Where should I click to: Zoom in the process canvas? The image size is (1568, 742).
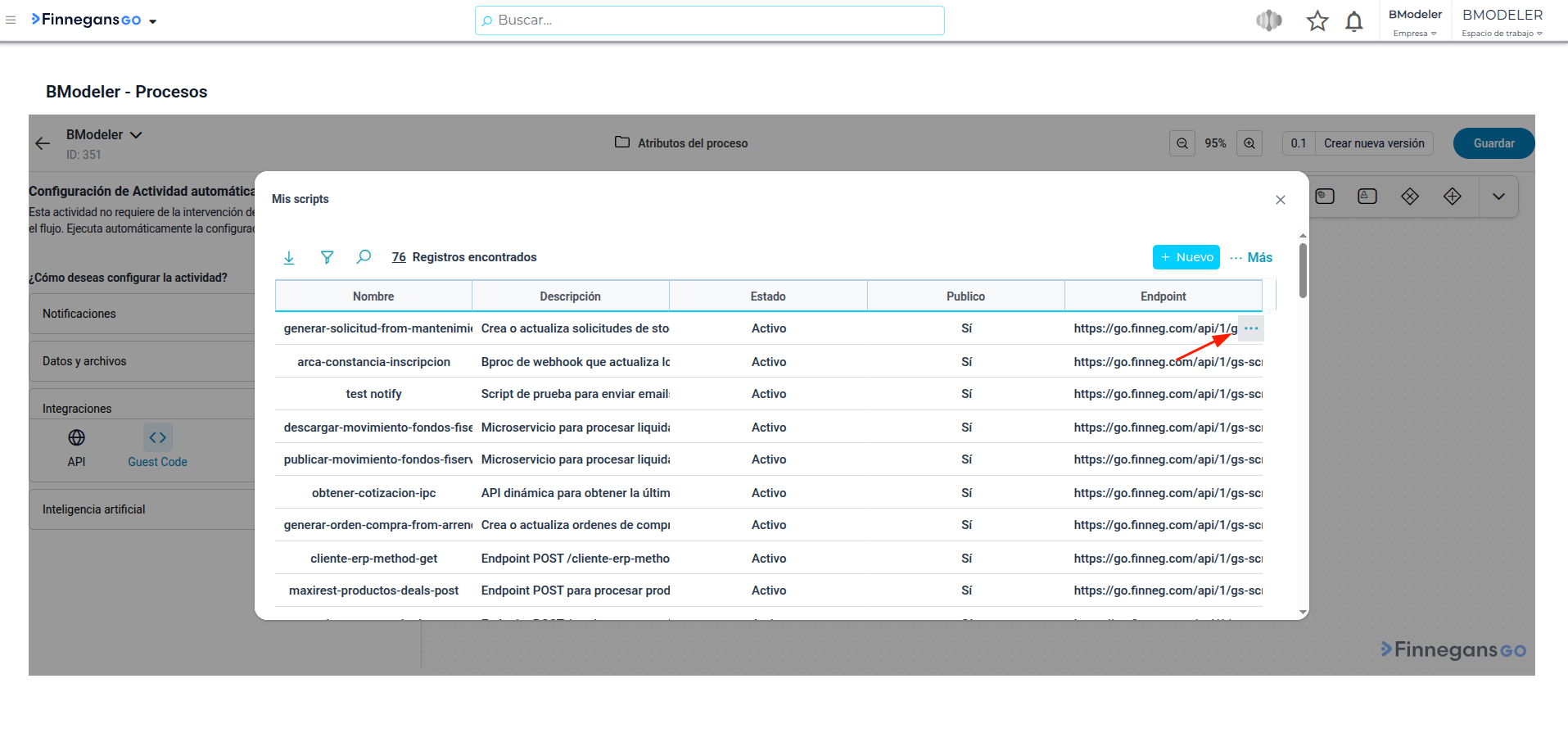point(1249,143)
